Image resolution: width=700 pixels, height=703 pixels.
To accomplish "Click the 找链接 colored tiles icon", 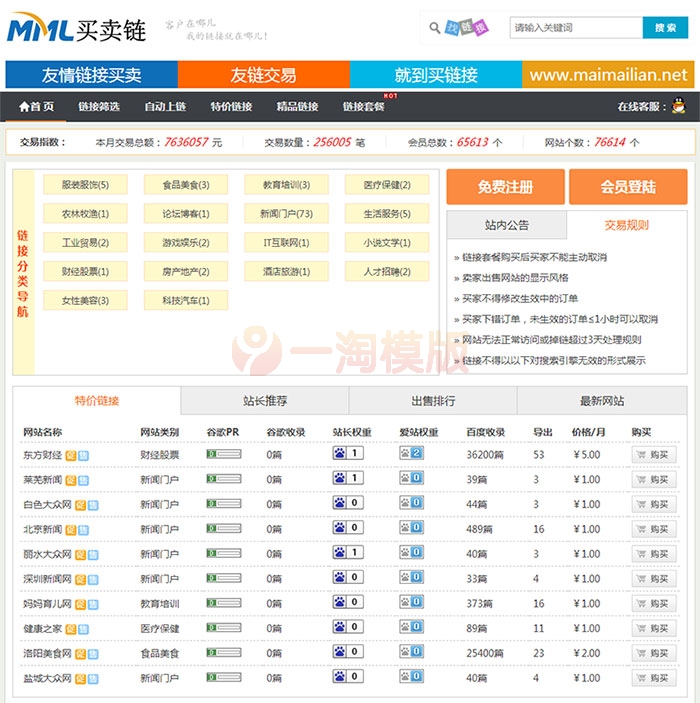I will [x=466, y=28].
